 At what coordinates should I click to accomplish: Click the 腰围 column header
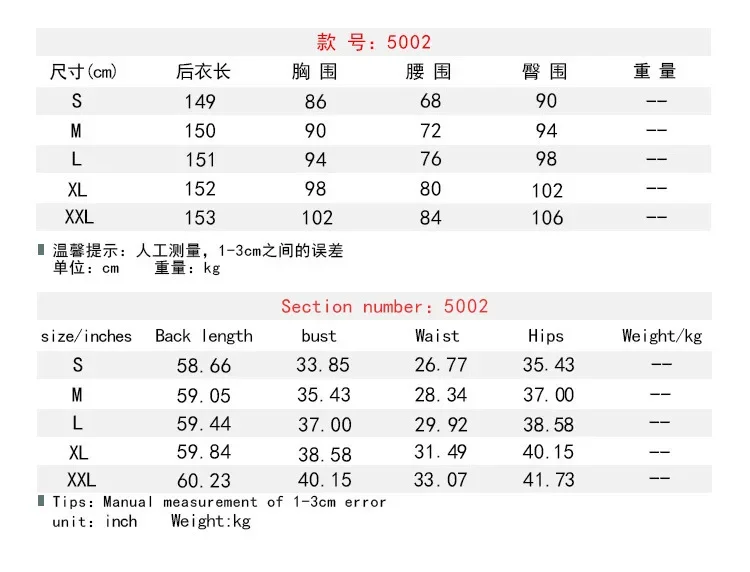tap(429, 72)
